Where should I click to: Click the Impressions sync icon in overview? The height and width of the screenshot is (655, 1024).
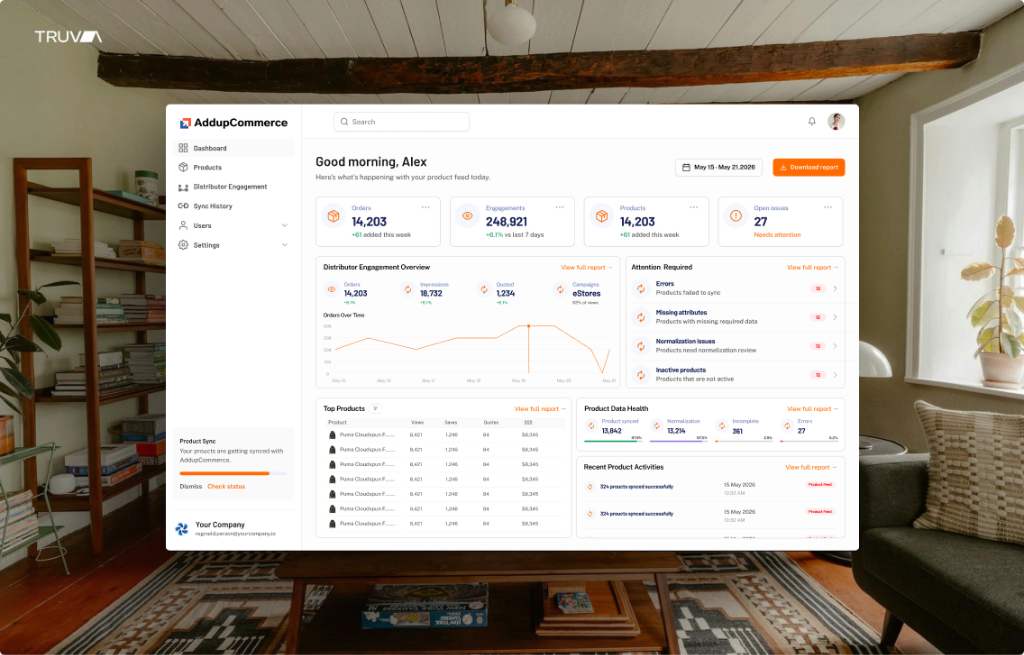point(408,289)
